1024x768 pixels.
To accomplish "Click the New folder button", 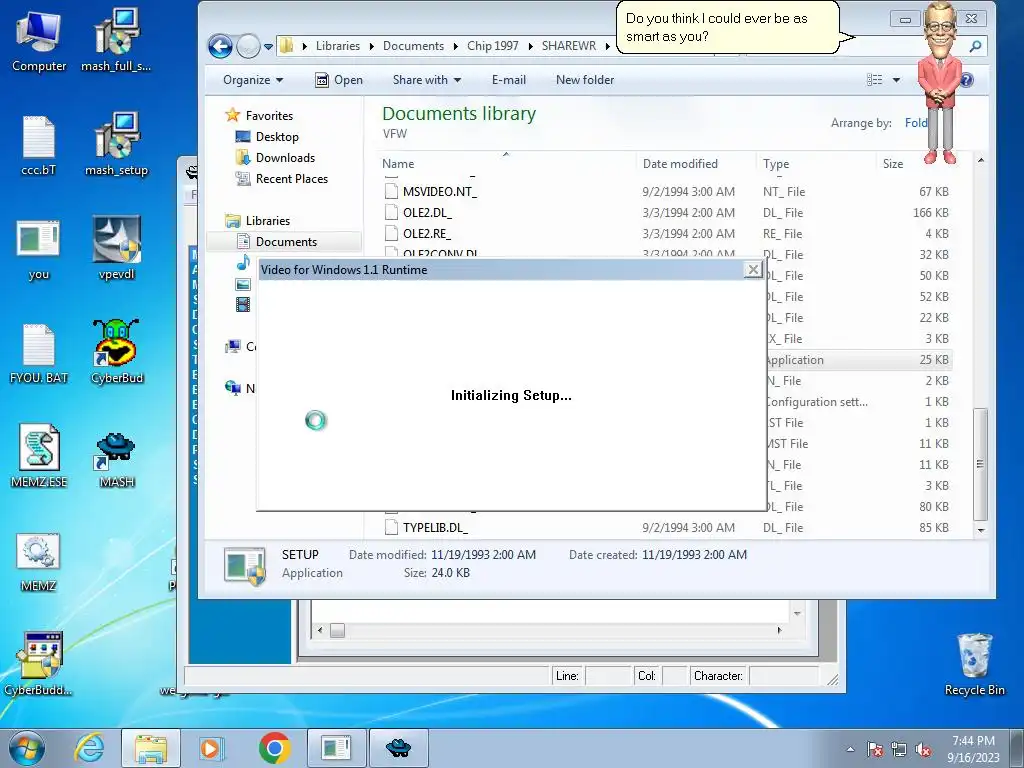I will click(x=584, y=80).
